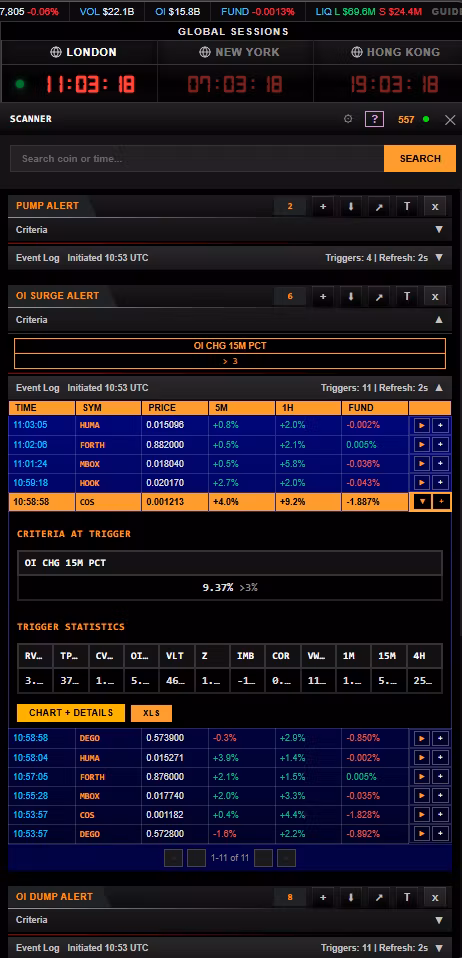Add FORTH 11:02:06 row with plus

tap(441, 444)
